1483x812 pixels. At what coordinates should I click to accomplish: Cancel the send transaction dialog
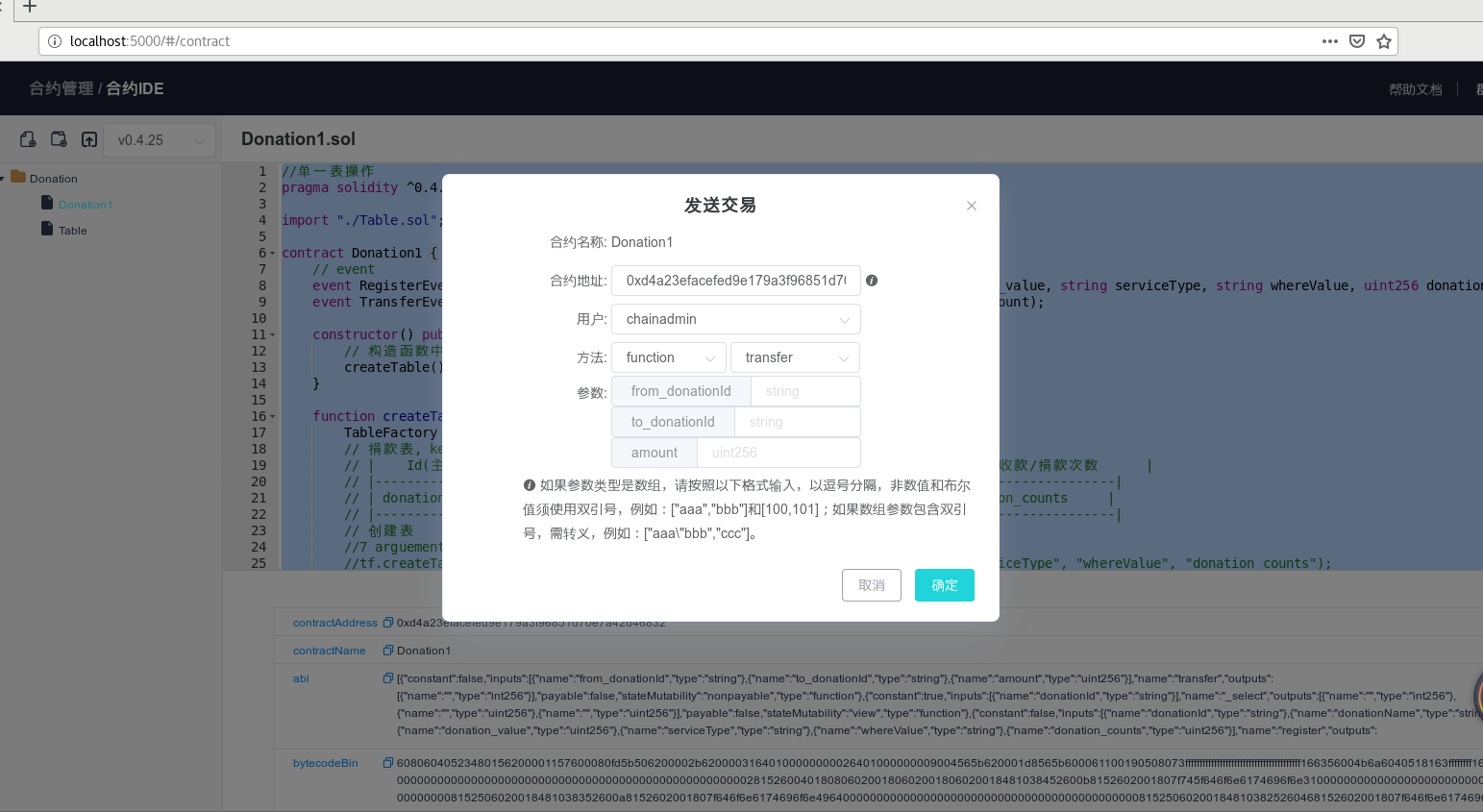(871, 584)
